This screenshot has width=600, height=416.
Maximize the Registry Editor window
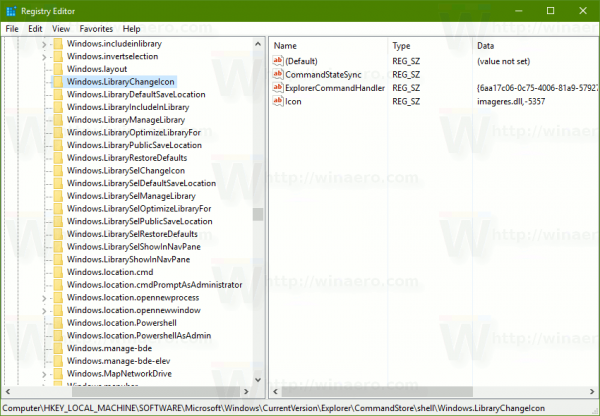point(550,11)
